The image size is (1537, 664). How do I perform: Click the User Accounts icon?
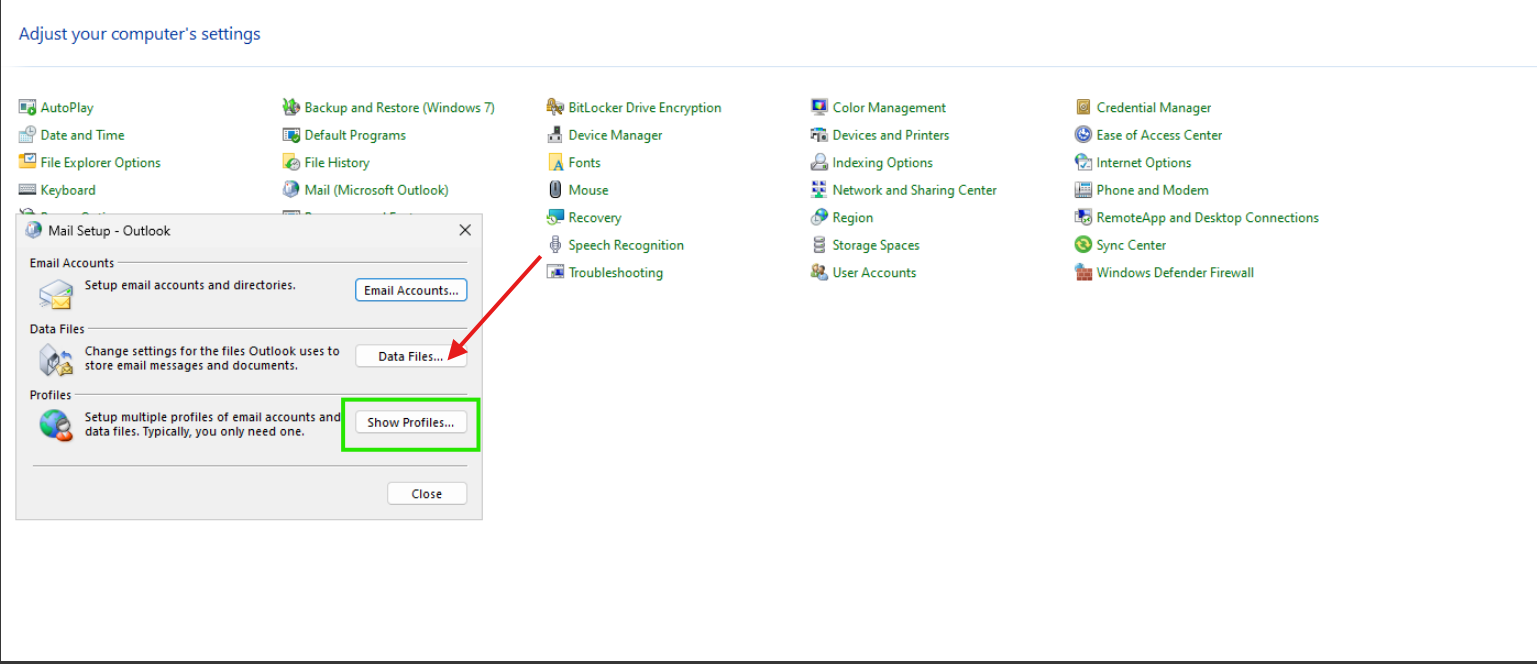click(819, 272)
